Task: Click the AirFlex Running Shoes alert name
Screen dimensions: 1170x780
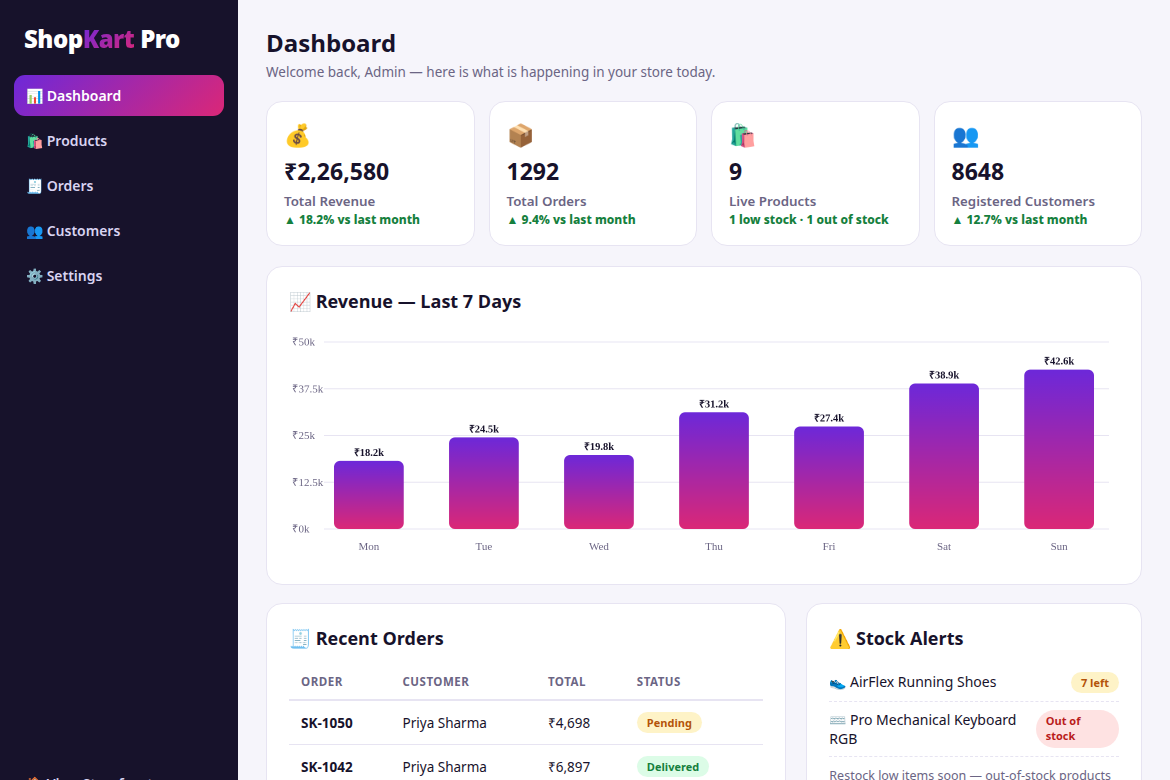Action: [922, 682]
